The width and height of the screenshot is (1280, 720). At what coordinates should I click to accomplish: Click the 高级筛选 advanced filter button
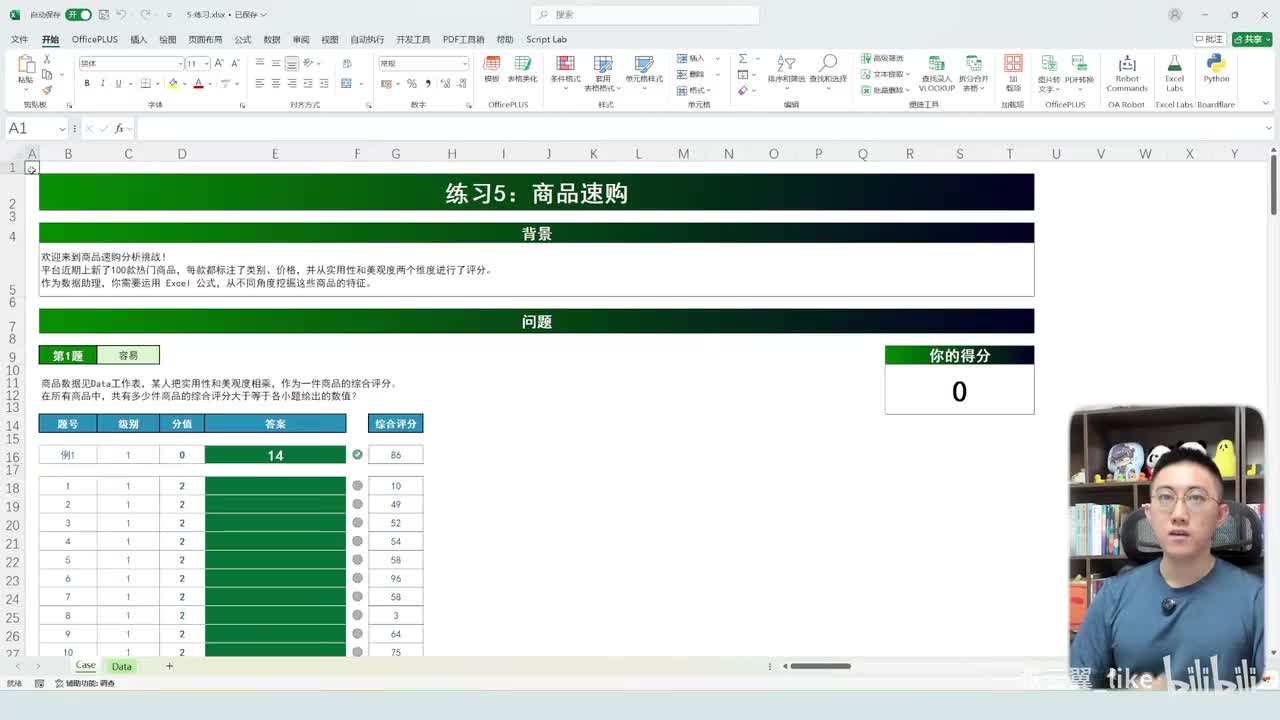882,58
